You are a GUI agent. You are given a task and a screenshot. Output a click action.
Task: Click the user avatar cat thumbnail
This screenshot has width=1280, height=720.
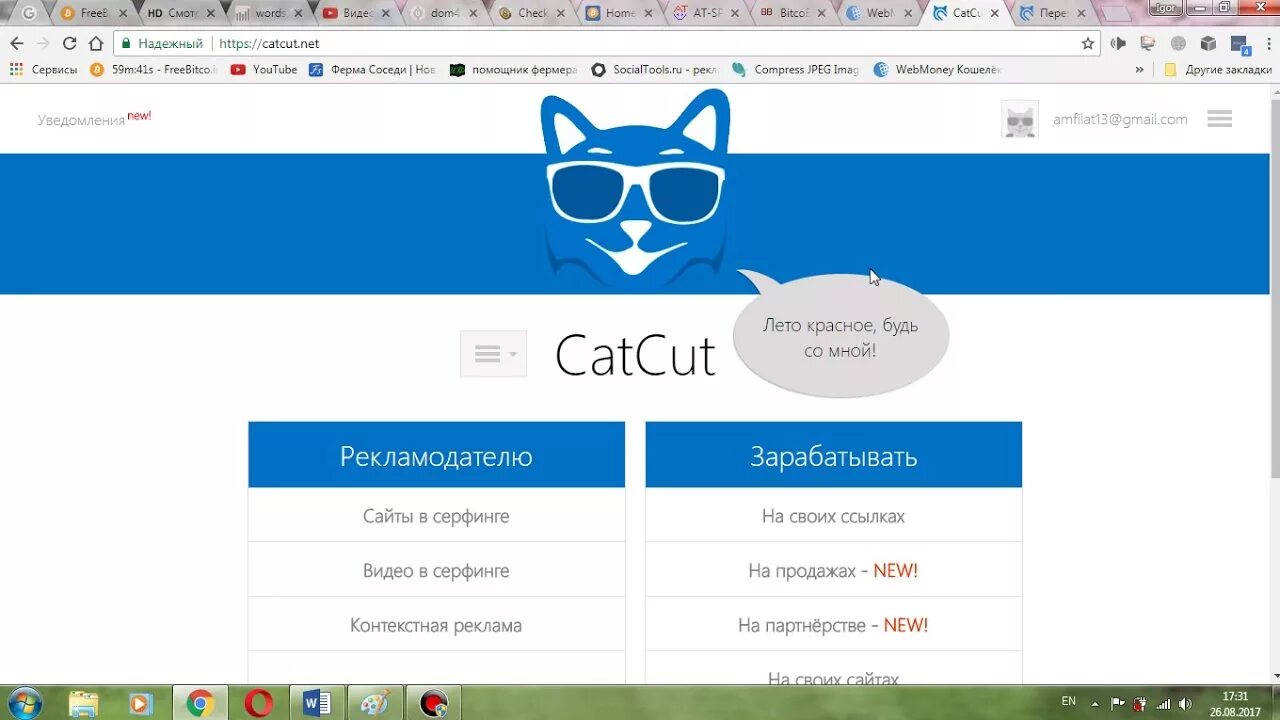[1020, 119]
